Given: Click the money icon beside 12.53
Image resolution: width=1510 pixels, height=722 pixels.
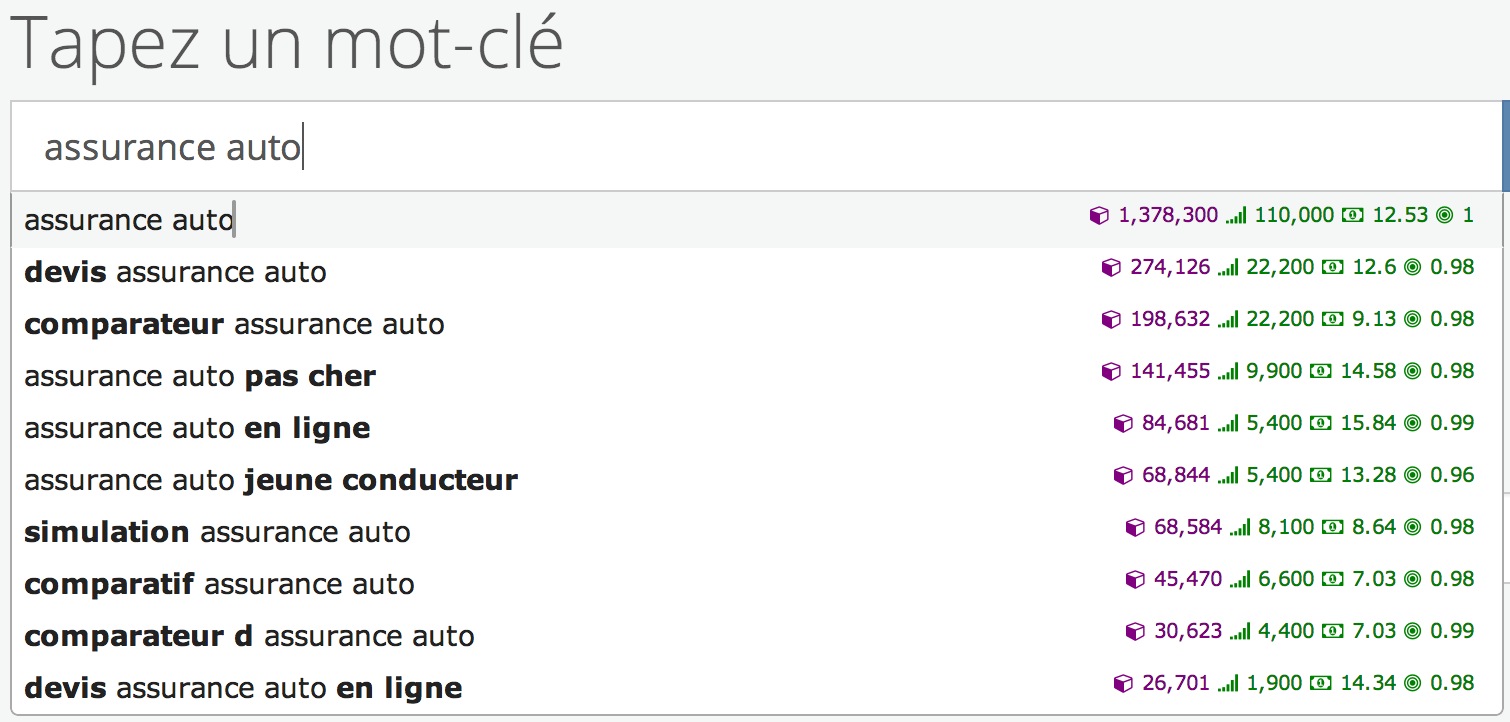Looking at the screenshot, I should click(x=1351, y=215).
